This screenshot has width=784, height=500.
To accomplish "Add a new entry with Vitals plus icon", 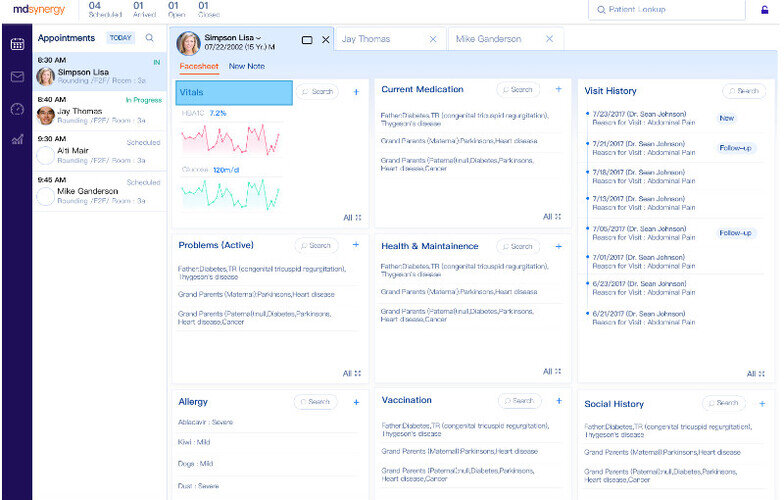I will coord(356,92).
